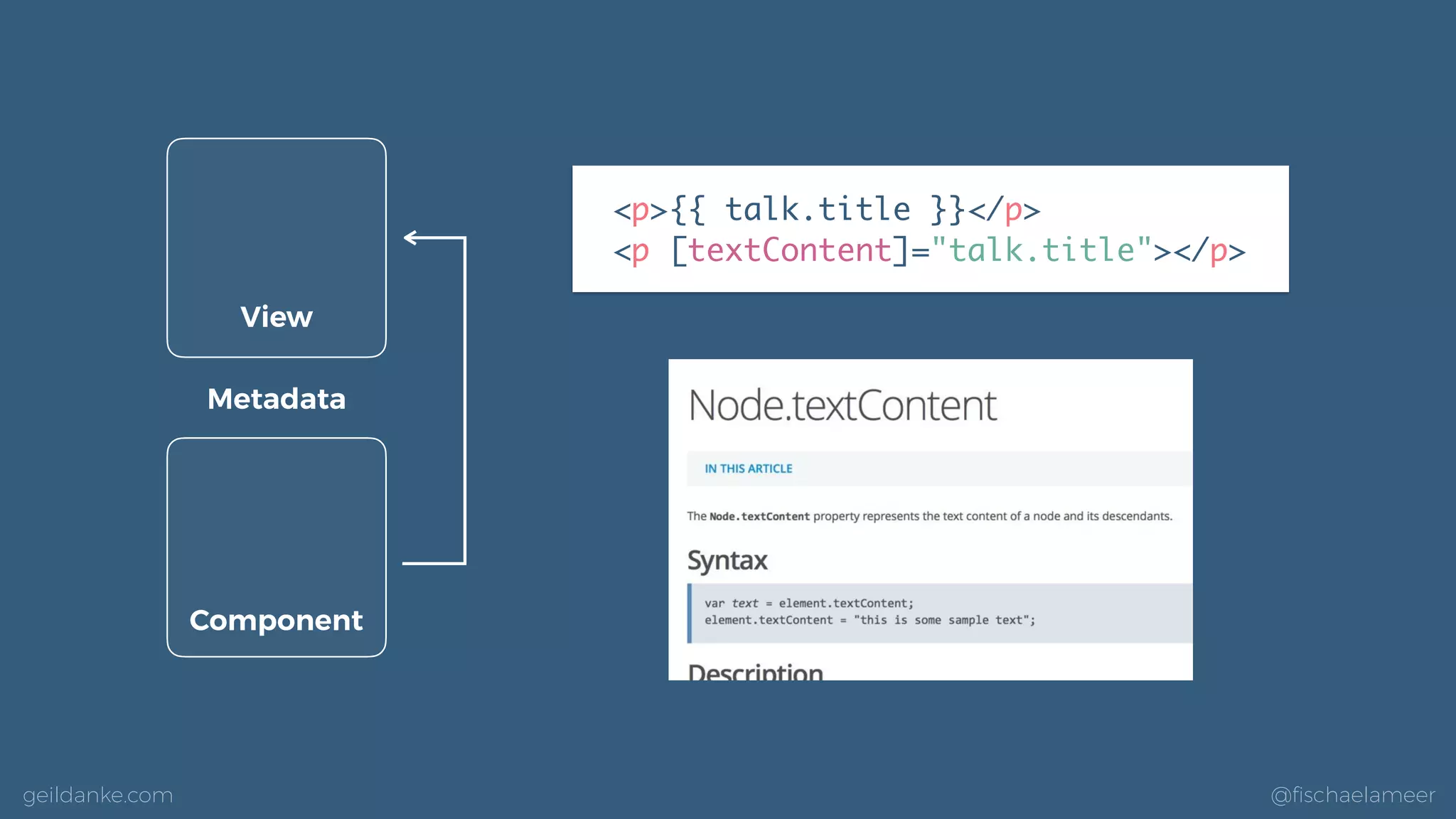
Task: Click the 'Syntax' section heading
Action: pyautogui.click(x=727, y=561)
